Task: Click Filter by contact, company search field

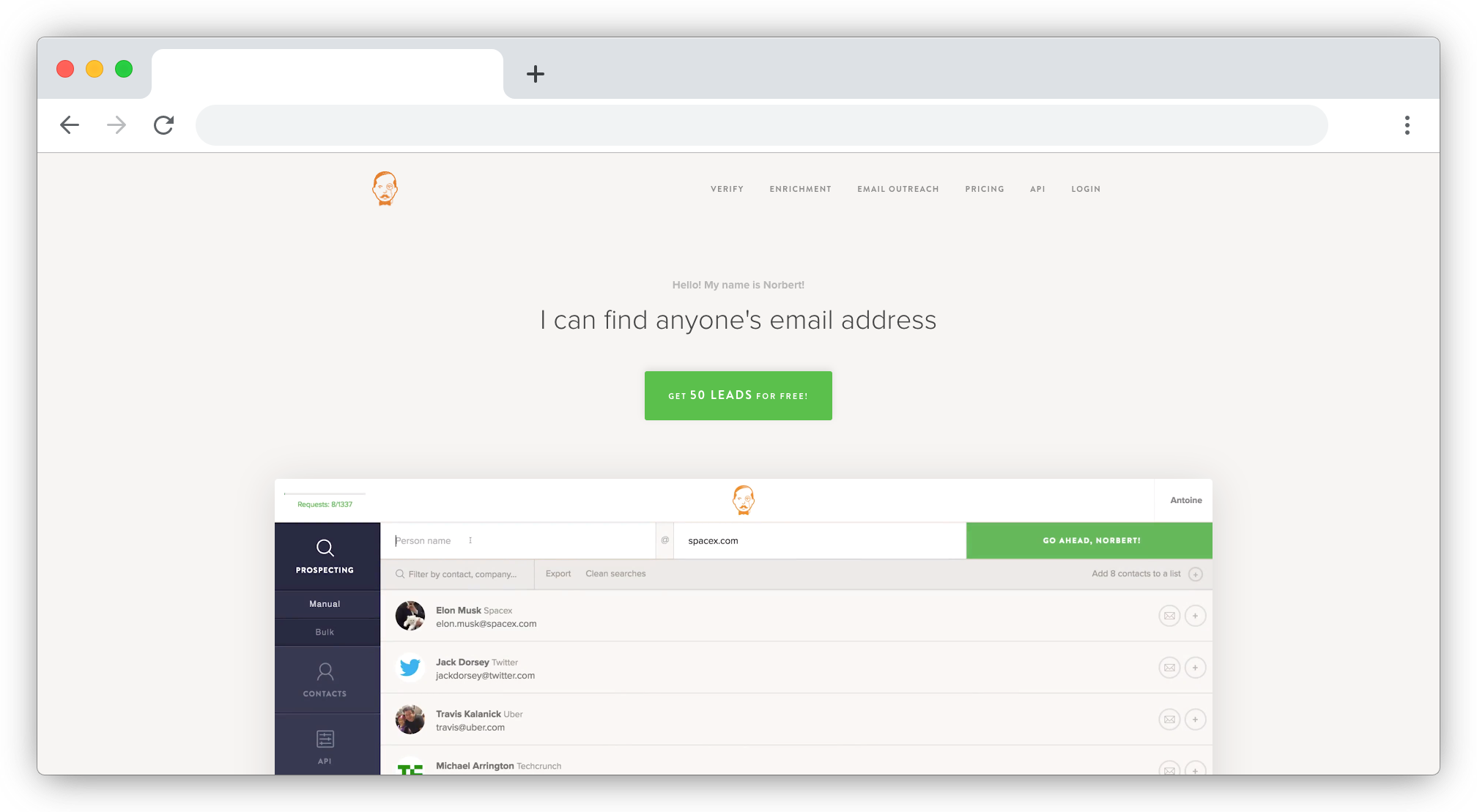Action: coord(458,574)
